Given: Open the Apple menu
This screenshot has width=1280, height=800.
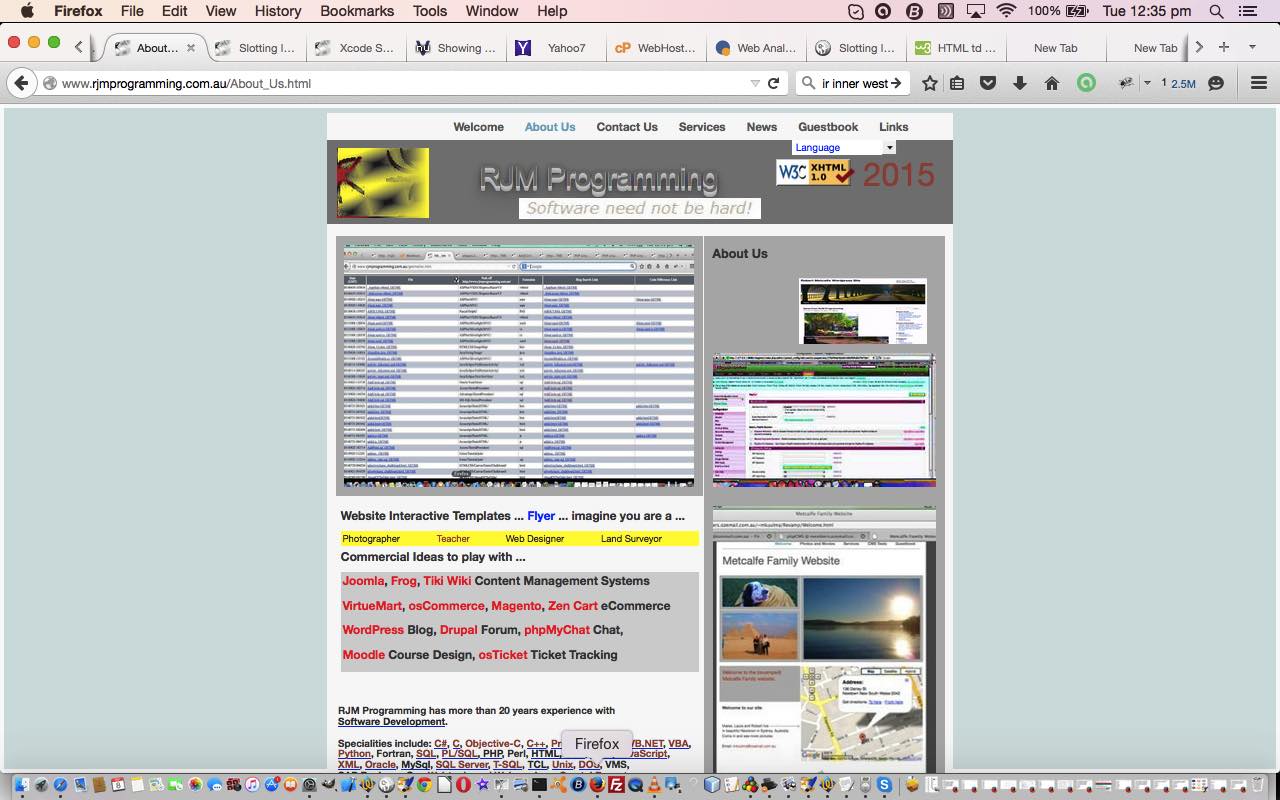Looking at the screenshot, I should (x=27, y=11).
